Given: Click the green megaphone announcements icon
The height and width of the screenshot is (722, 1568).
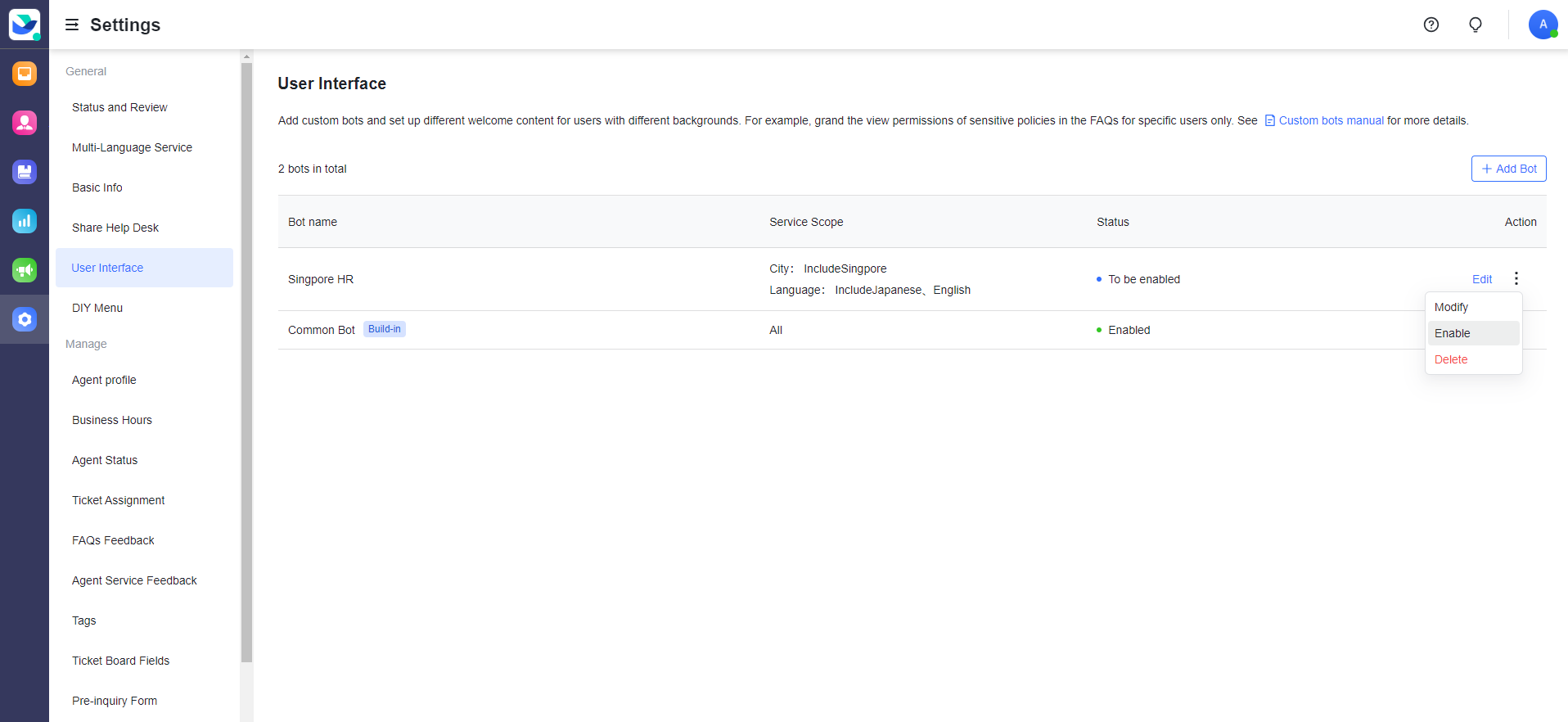Looking at the screenshot, I should coord(25,270).
